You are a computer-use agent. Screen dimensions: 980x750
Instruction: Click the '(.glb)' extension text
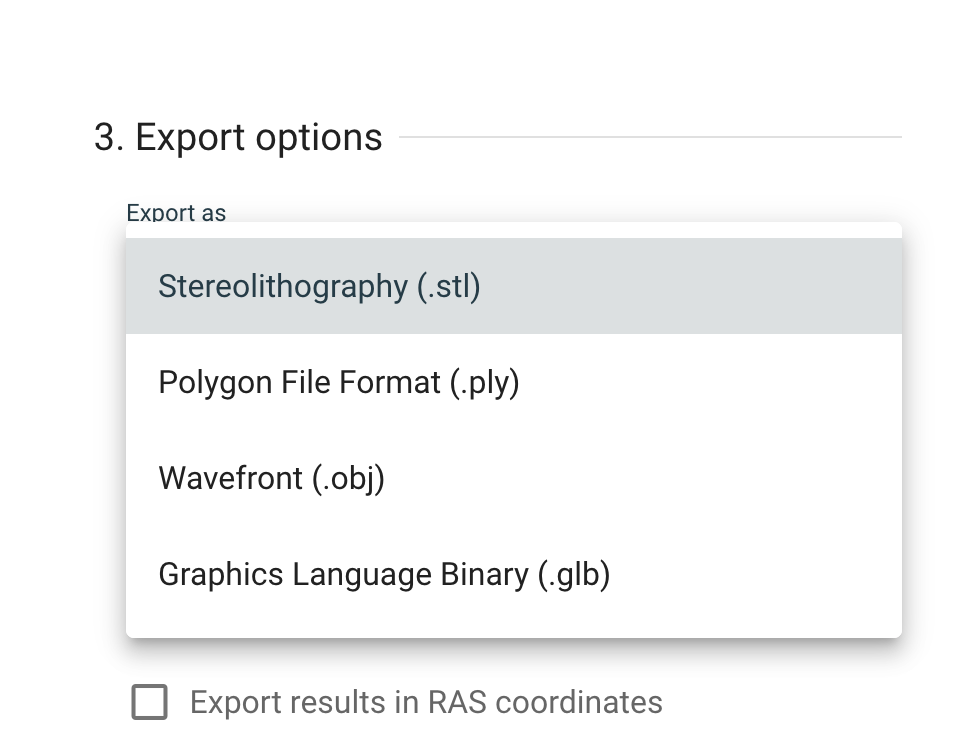pyautogui.click(x=574, y=574)
